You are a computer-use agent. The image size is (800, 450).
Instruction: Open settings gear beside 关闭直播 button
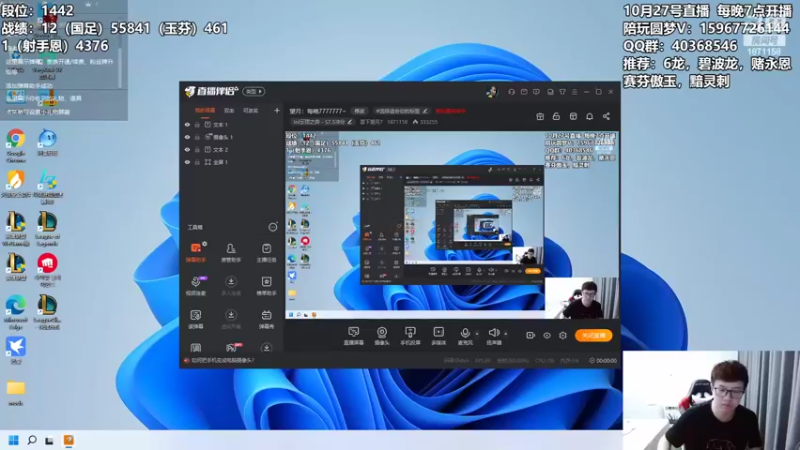pos(563,335)
